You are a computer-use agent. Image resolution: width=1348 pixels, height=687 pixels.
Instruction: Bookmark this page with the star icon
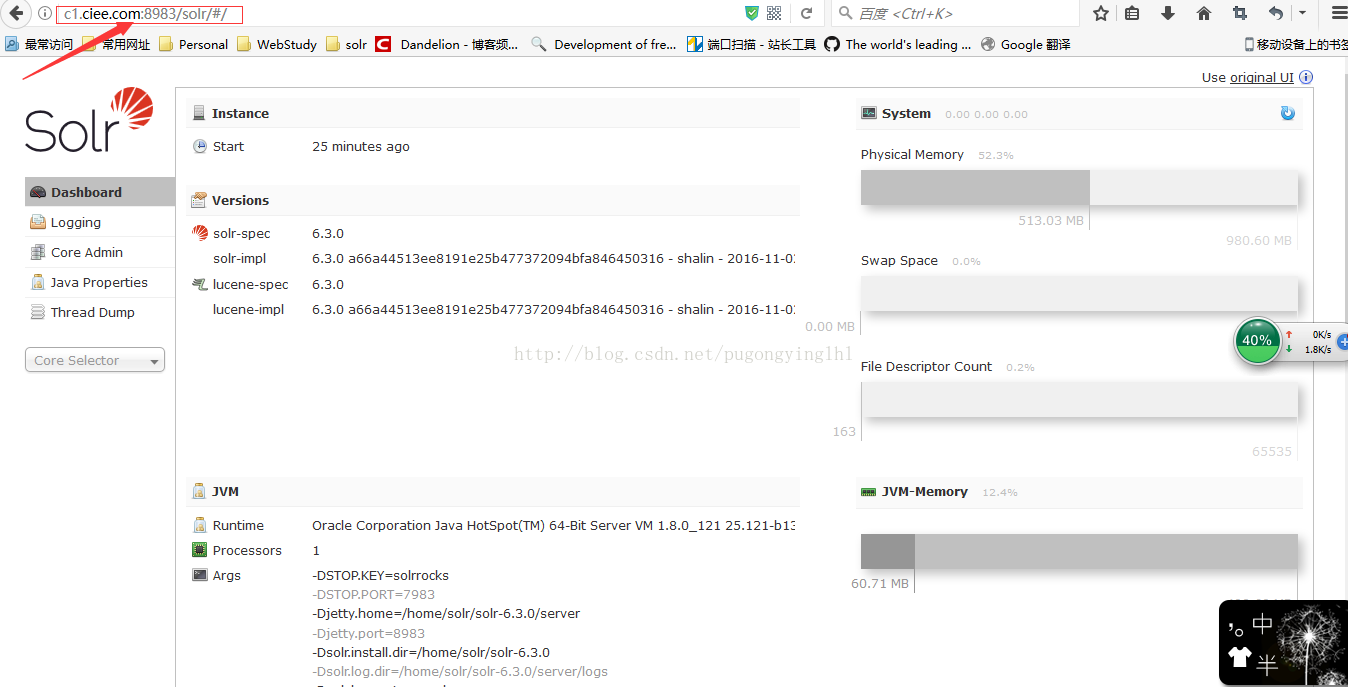click(1101, 13)
